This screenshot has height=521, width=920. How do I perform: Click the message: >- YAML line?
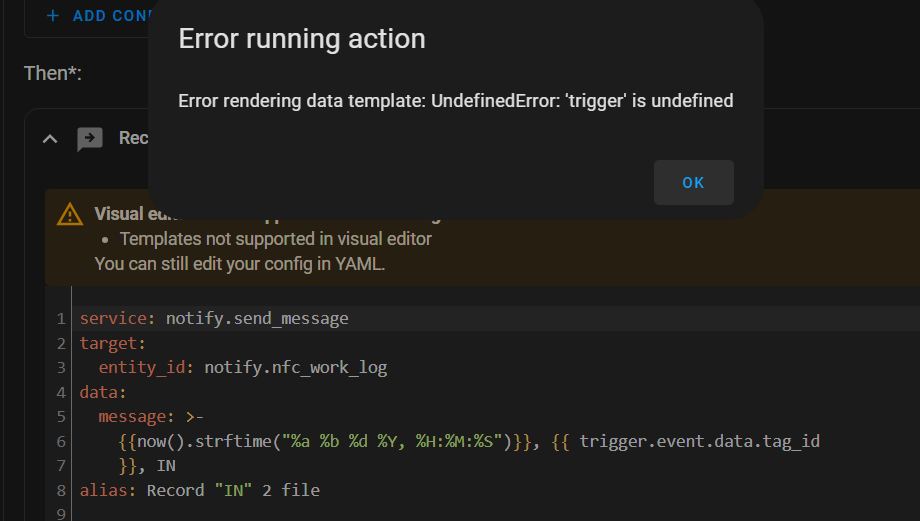[x=151, y=417]
